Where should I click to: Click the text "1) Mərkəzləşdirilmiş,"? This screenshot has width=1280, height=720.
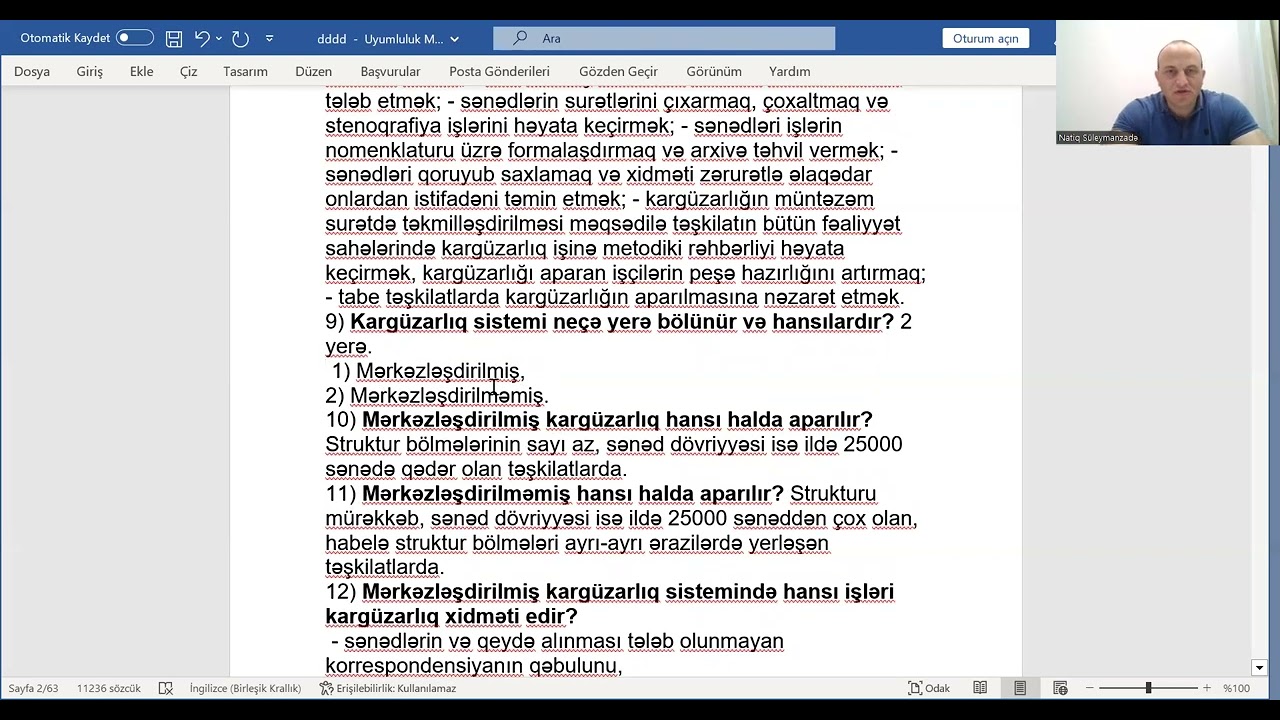[428, 371]
